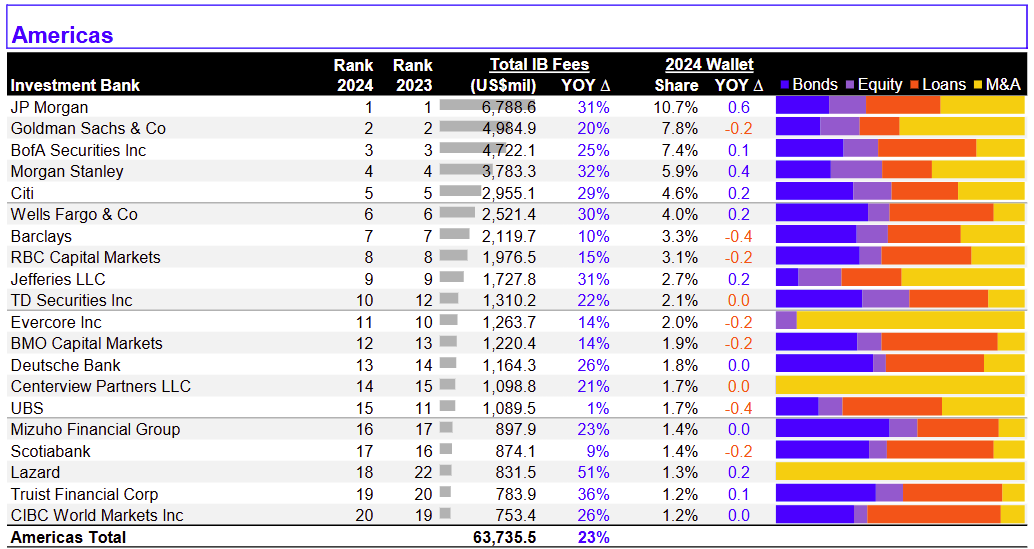Select the bold 23% total YOY value

pos(593,537)
